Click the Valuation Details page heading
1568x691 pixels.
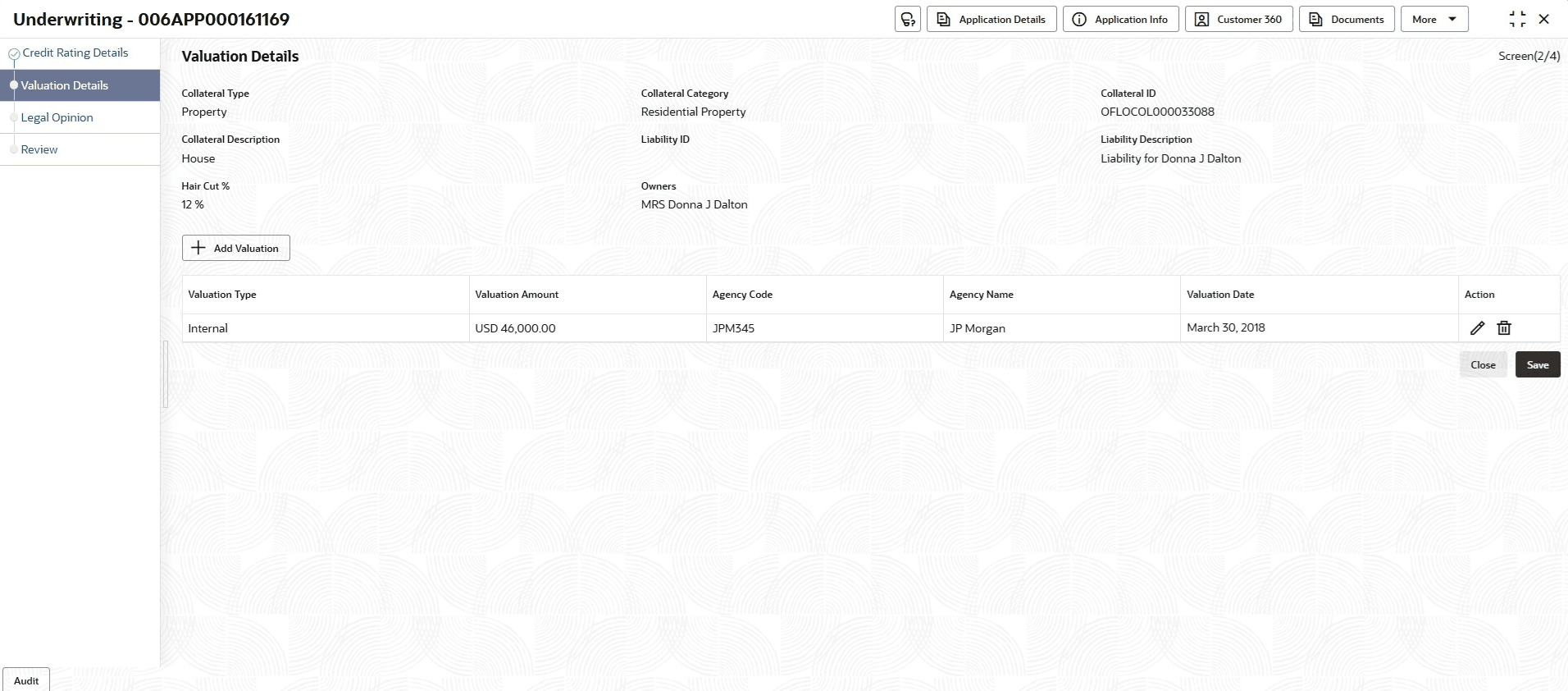[x=240, y=56]
